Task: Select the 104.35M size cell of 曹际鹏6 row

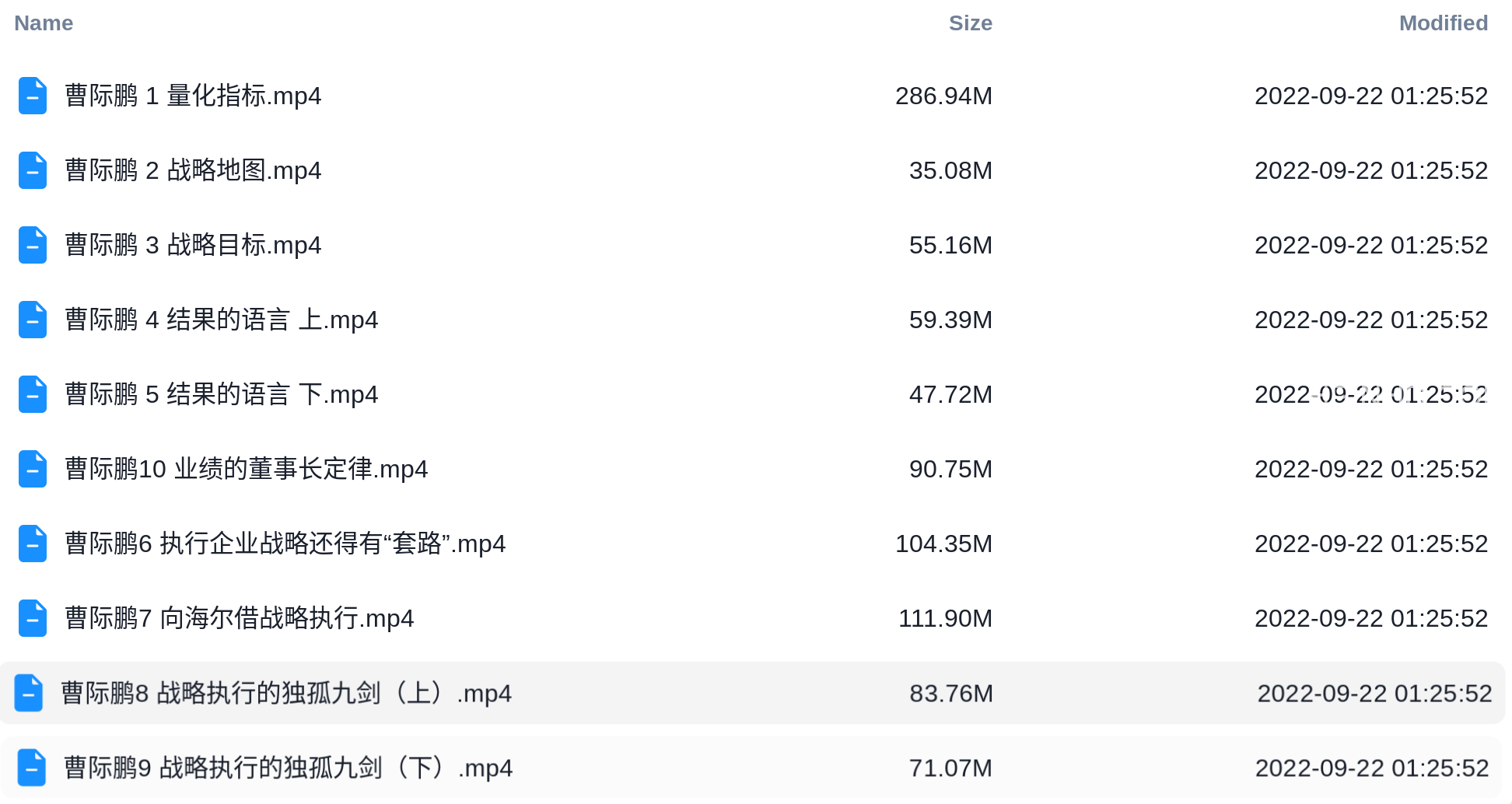Action: (943, 544)
